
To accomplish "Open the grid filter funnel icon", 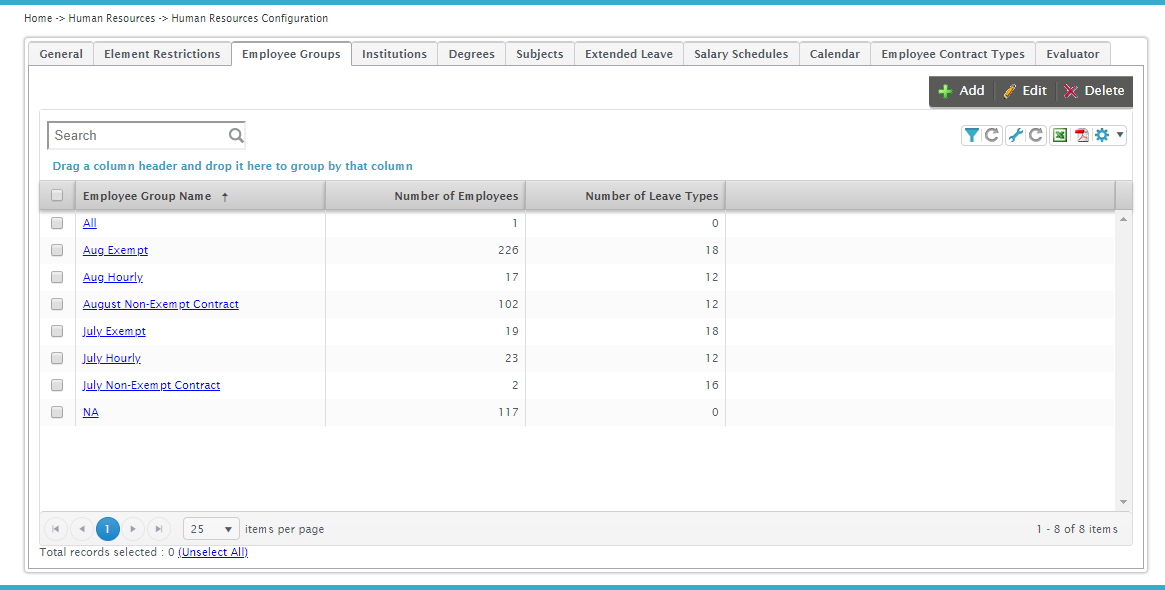I will point(971,135).
